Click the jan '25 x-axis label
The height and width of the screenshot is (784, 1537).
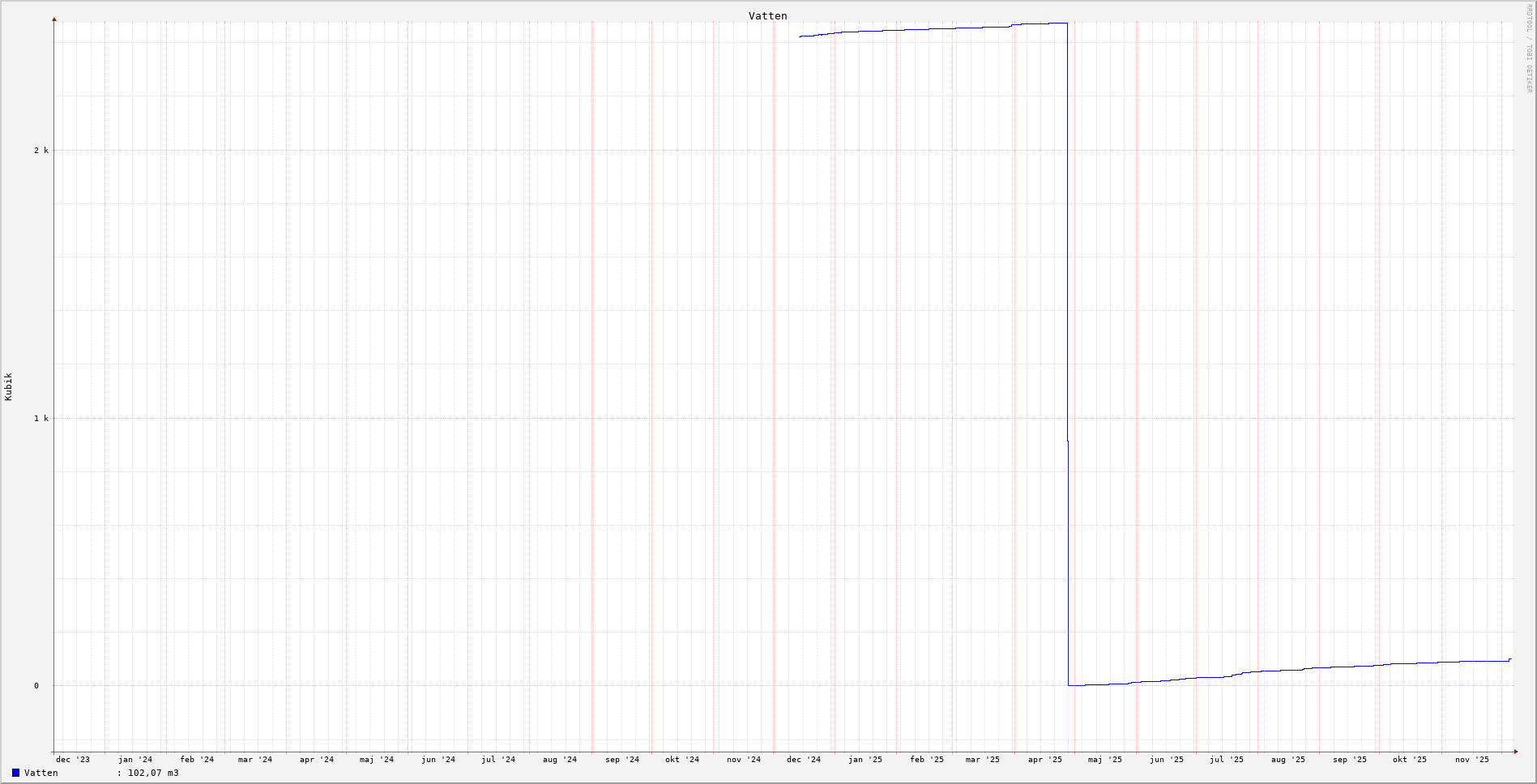(x=865, y=760)
